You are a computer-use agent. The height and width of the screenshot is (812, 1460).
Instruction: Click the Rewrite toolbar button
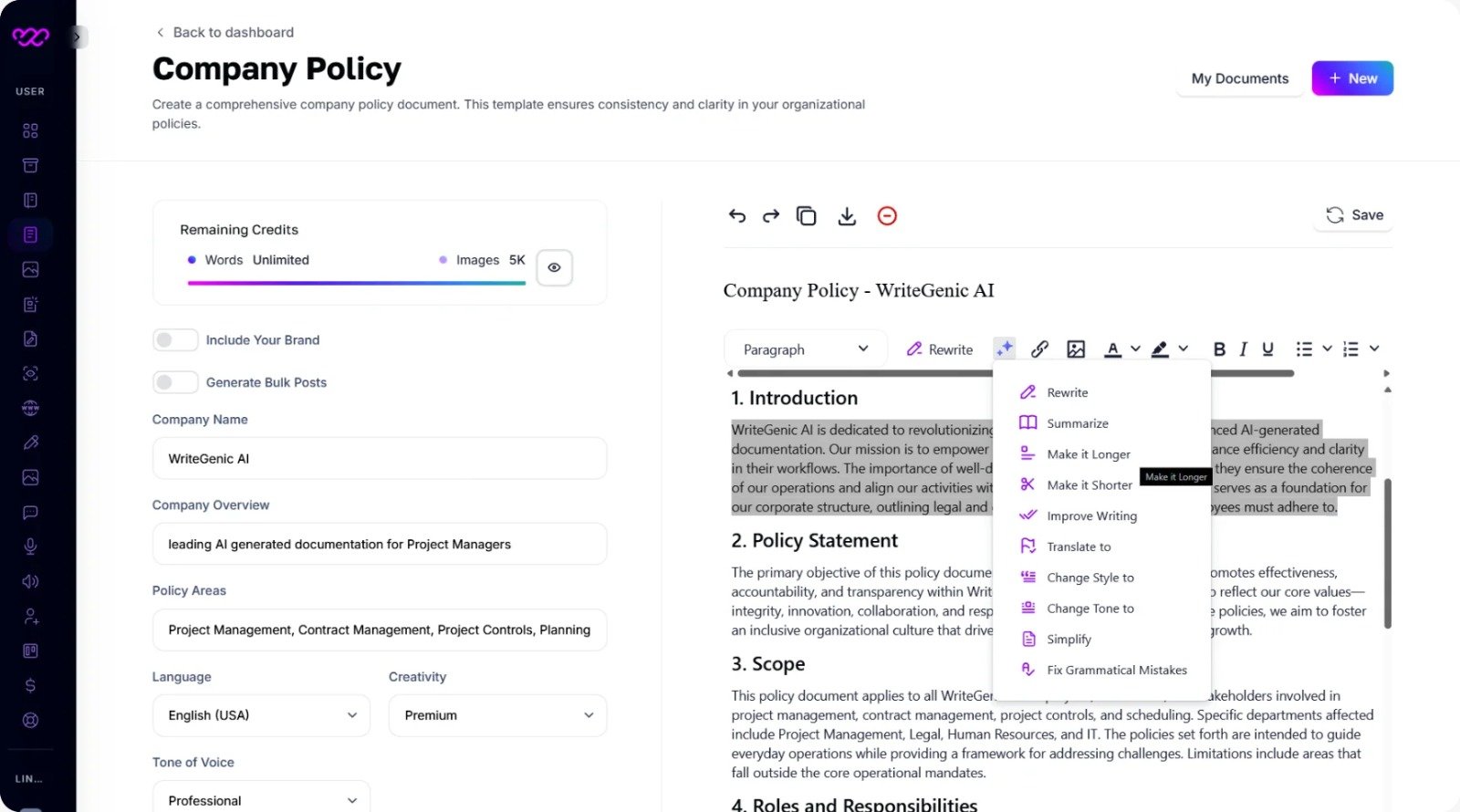pyautogui.click(x=939, y=349)
